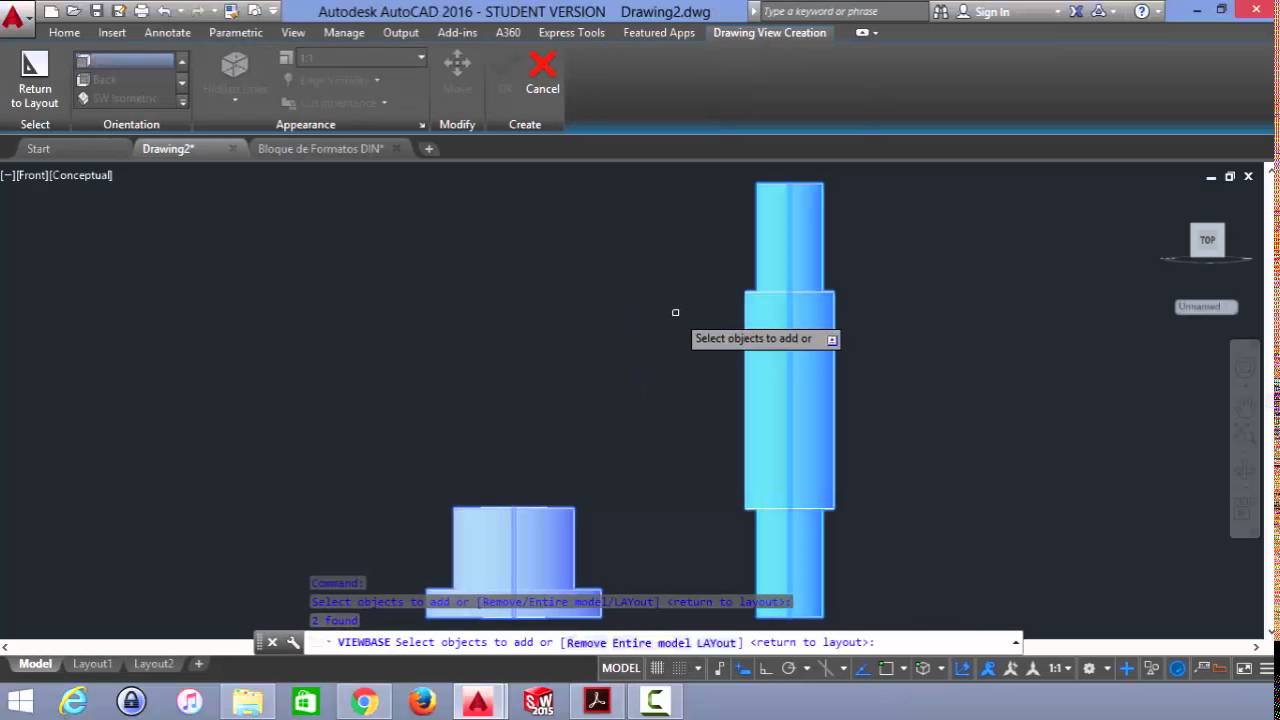Screen dimensions: 1280x720
Task: Click the Return to Layout icon
Action: [34, 65]
